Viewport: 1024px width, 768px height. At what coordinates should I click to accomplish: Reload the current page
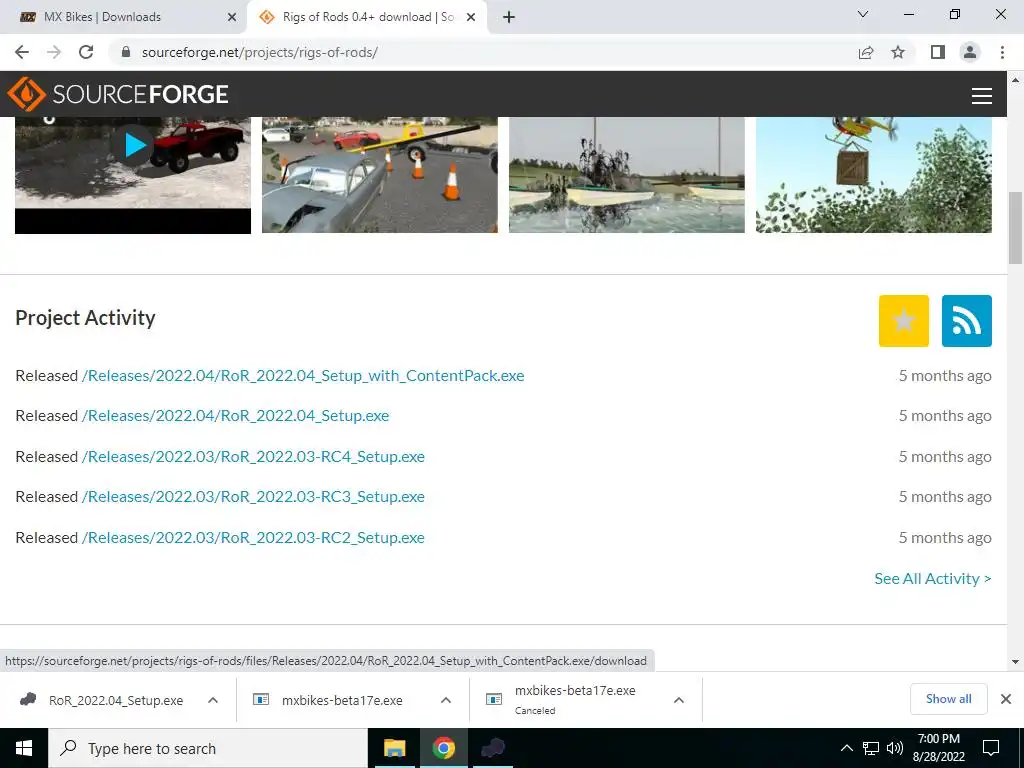(86, 52)
